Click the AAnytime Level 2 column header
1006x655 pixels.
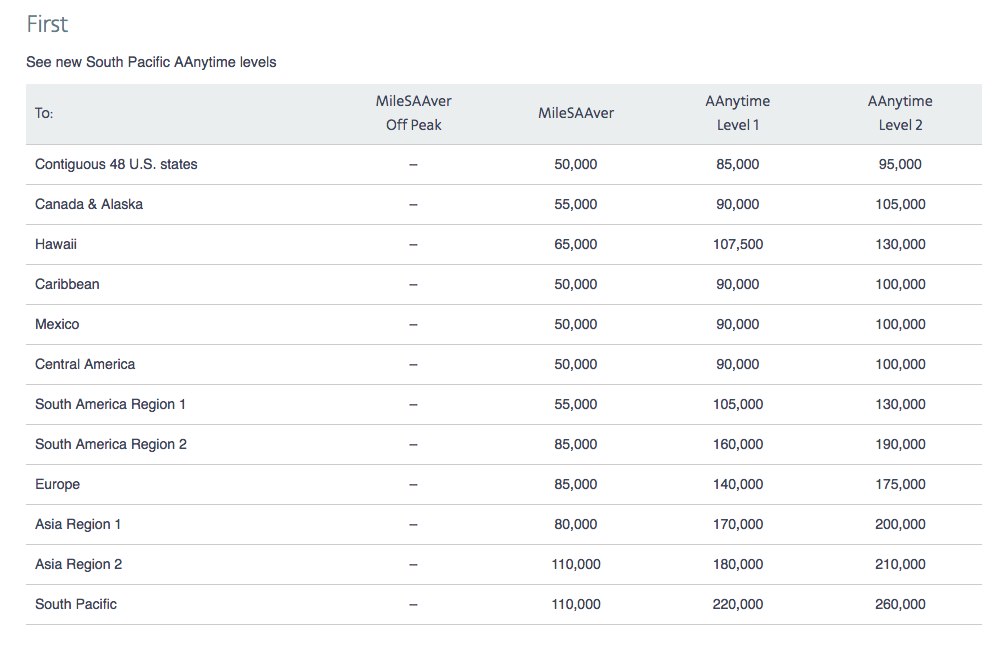coord(900,113)
